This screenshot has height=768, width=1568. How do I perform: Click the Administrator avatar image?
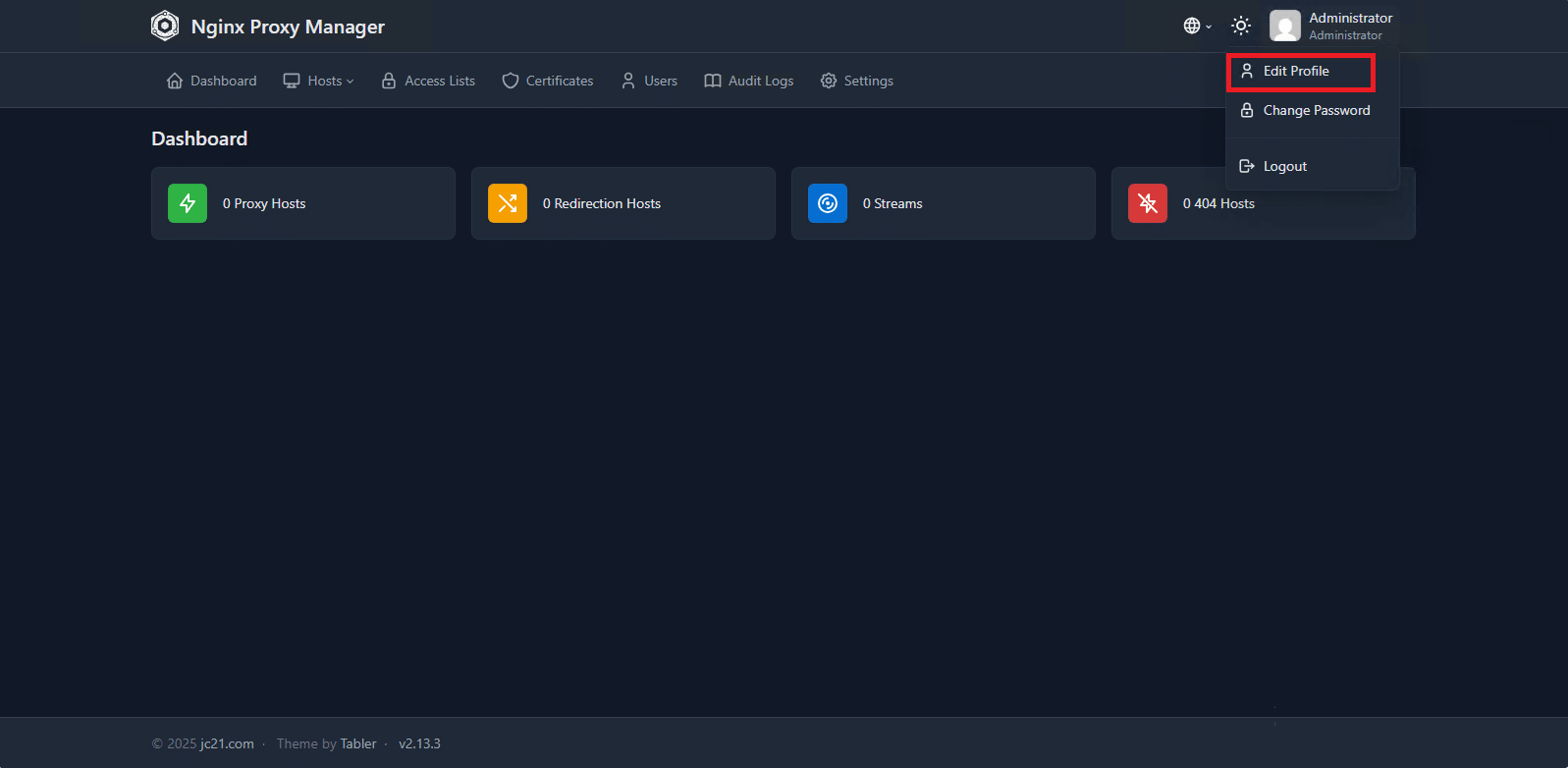pos(1284,26)
